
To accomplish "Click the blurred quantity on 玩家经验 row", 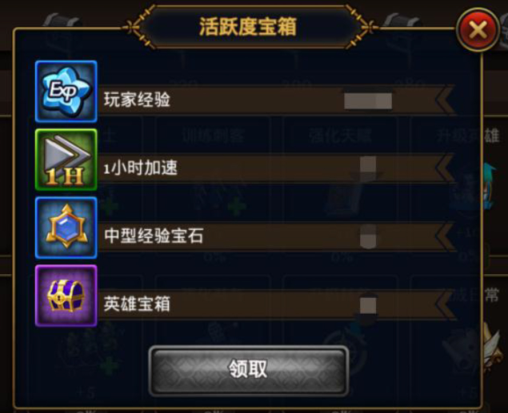I will pos(368,101).
